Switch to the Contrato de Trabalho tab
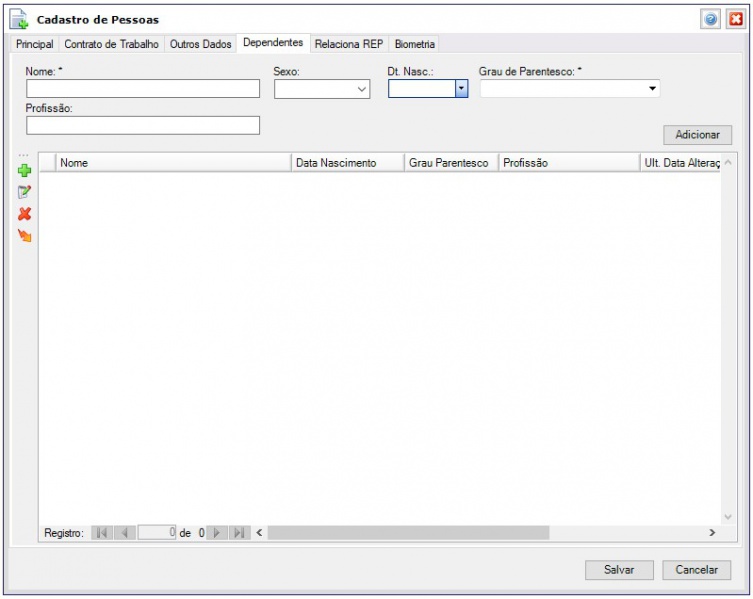The height and width of the screenshot is (599, 753). click(x=111, y=45)
